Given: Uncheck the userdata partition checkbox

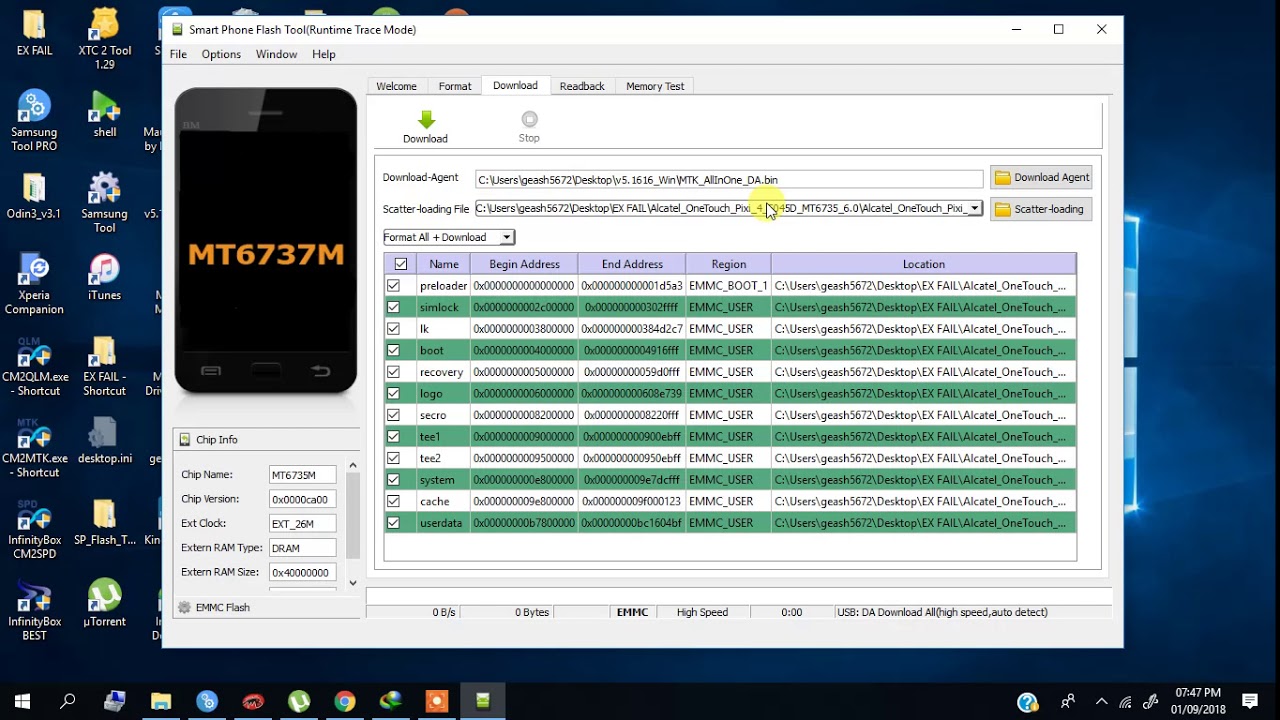Looking at the screenshot, I should pyautogui.click(x=394, y=523).
